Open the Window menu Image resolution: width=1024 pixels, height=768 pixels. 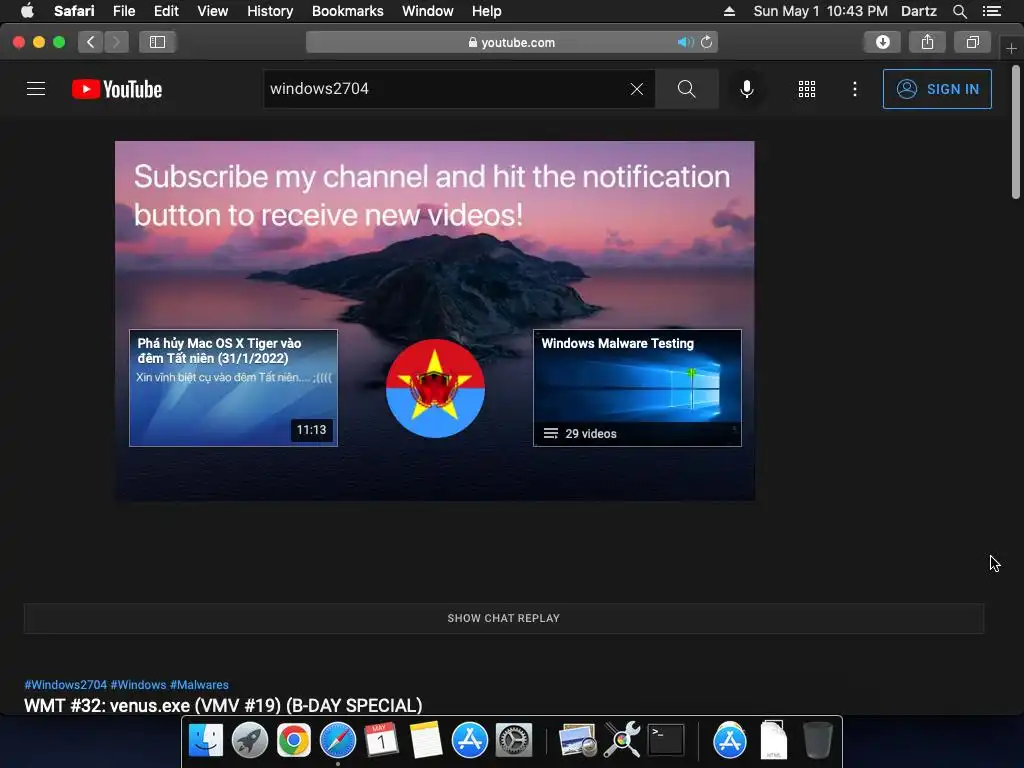427,11
